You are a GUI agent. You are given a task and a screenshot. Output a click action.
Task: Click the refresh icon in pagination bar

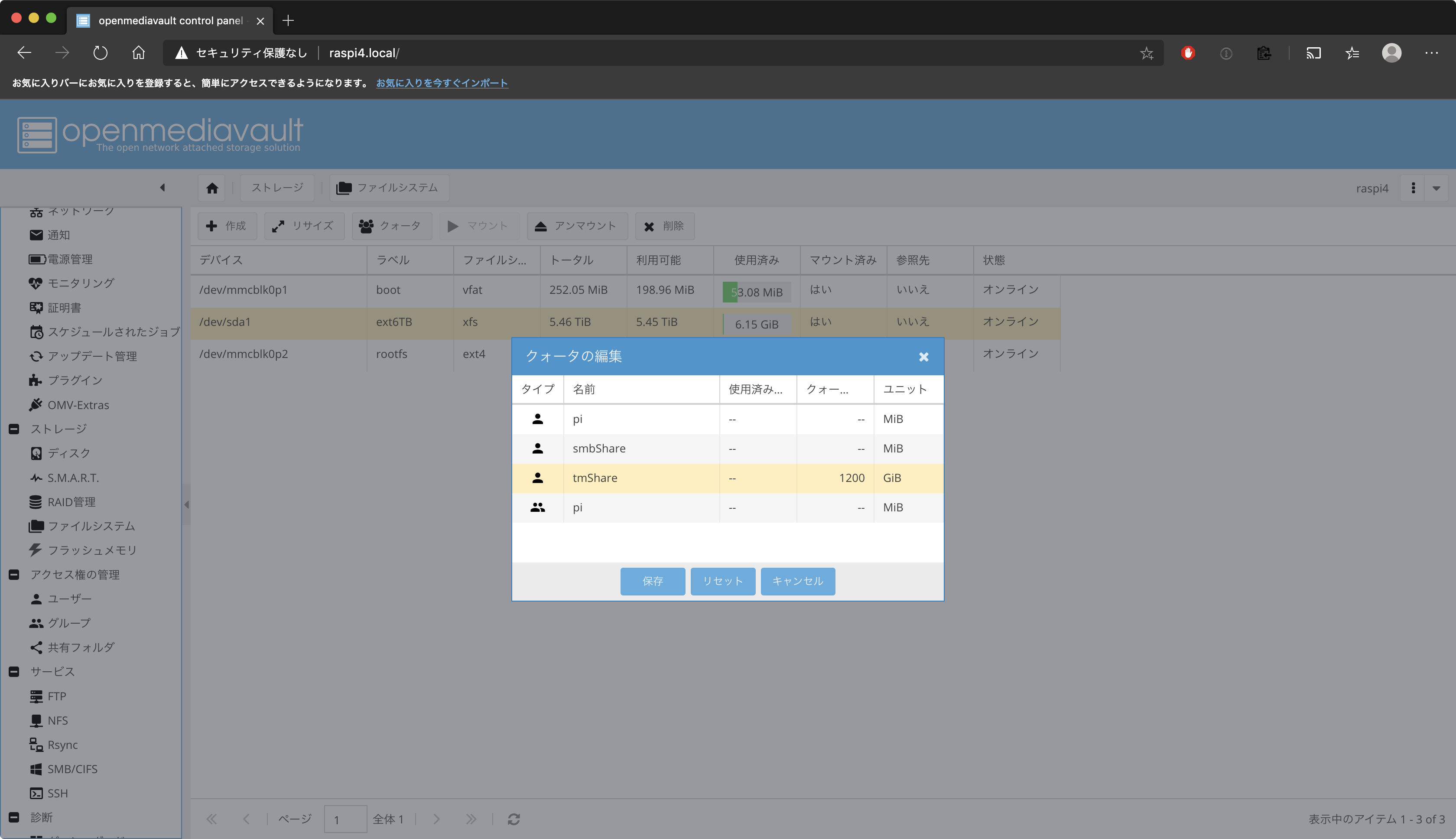(x=513, y=819)
